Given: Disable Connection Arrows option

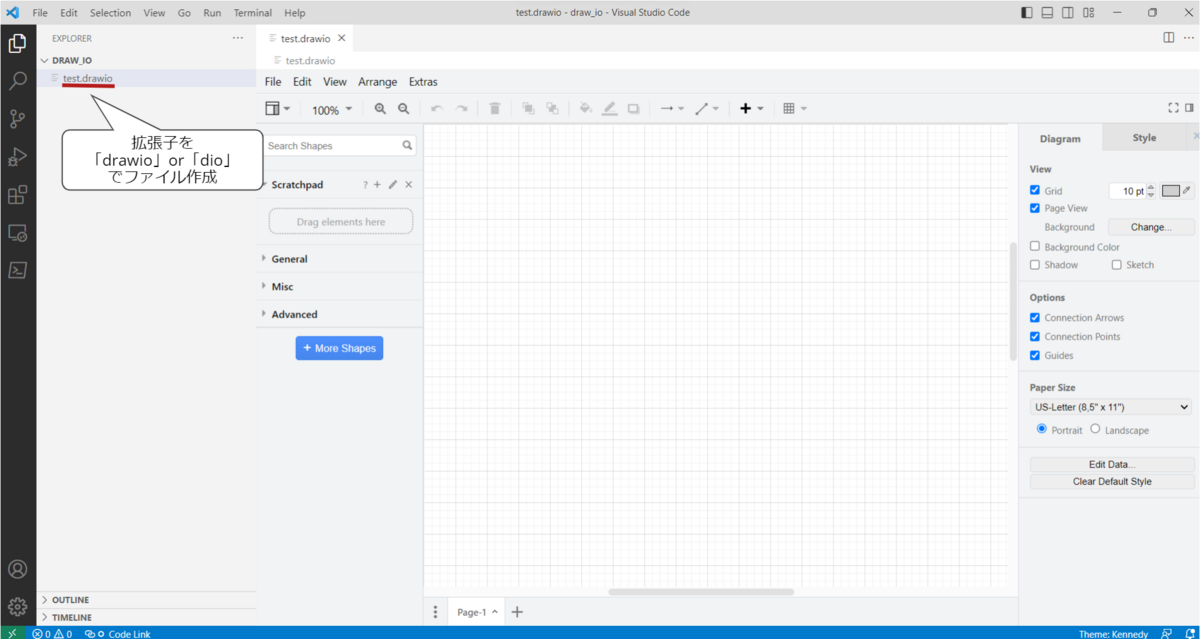Looking at the screenshot, I should 1035,317.
